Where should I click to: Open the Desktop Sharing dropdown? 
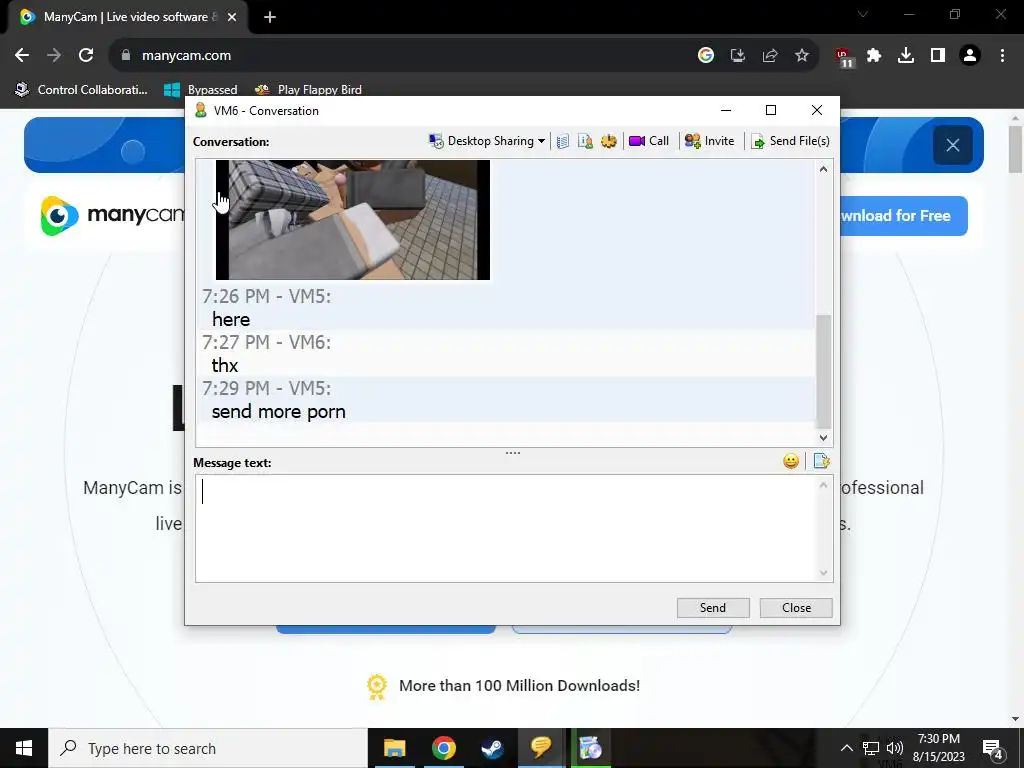tap(487, 141)
